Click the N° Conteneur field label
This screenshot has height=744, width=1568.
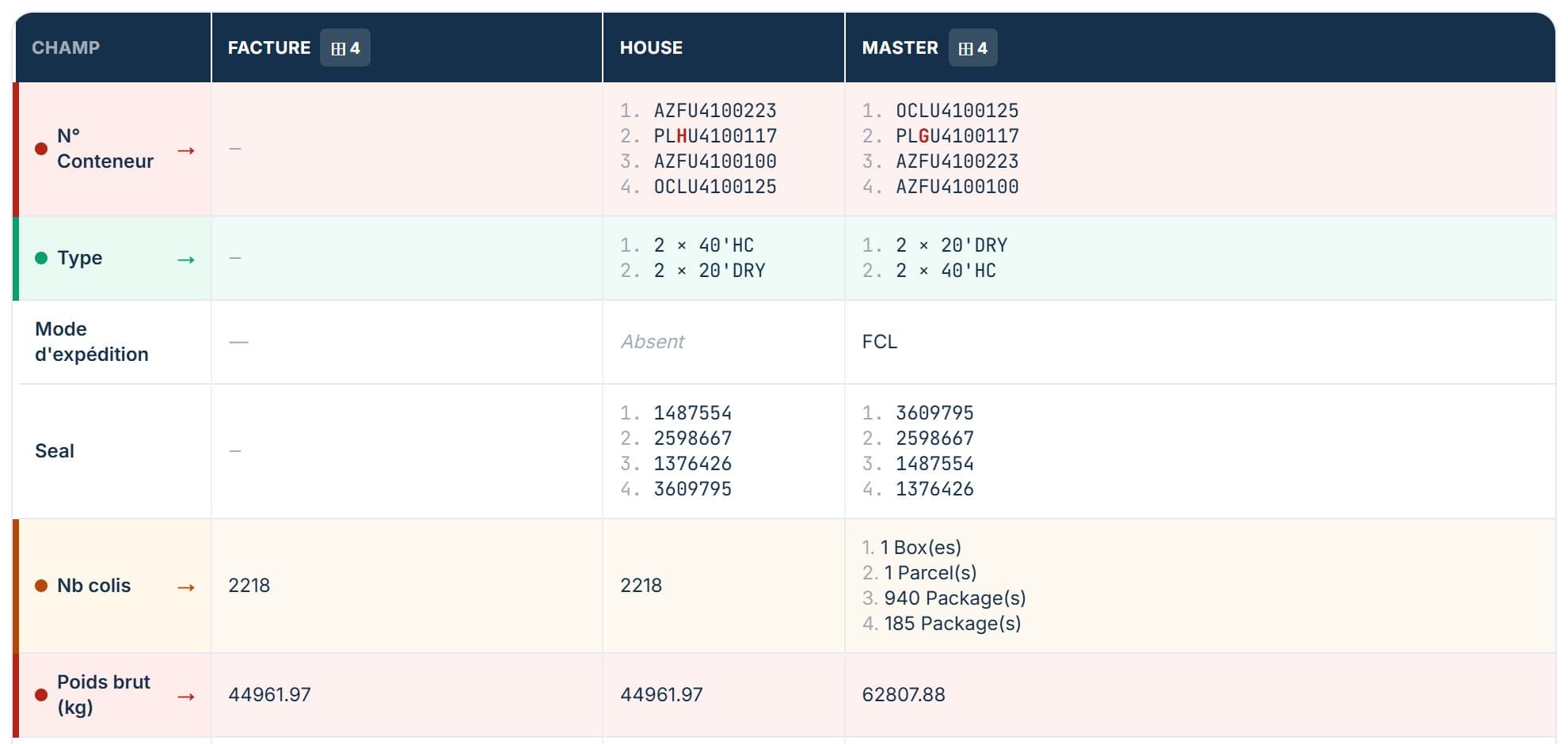(x=105, y=148)
